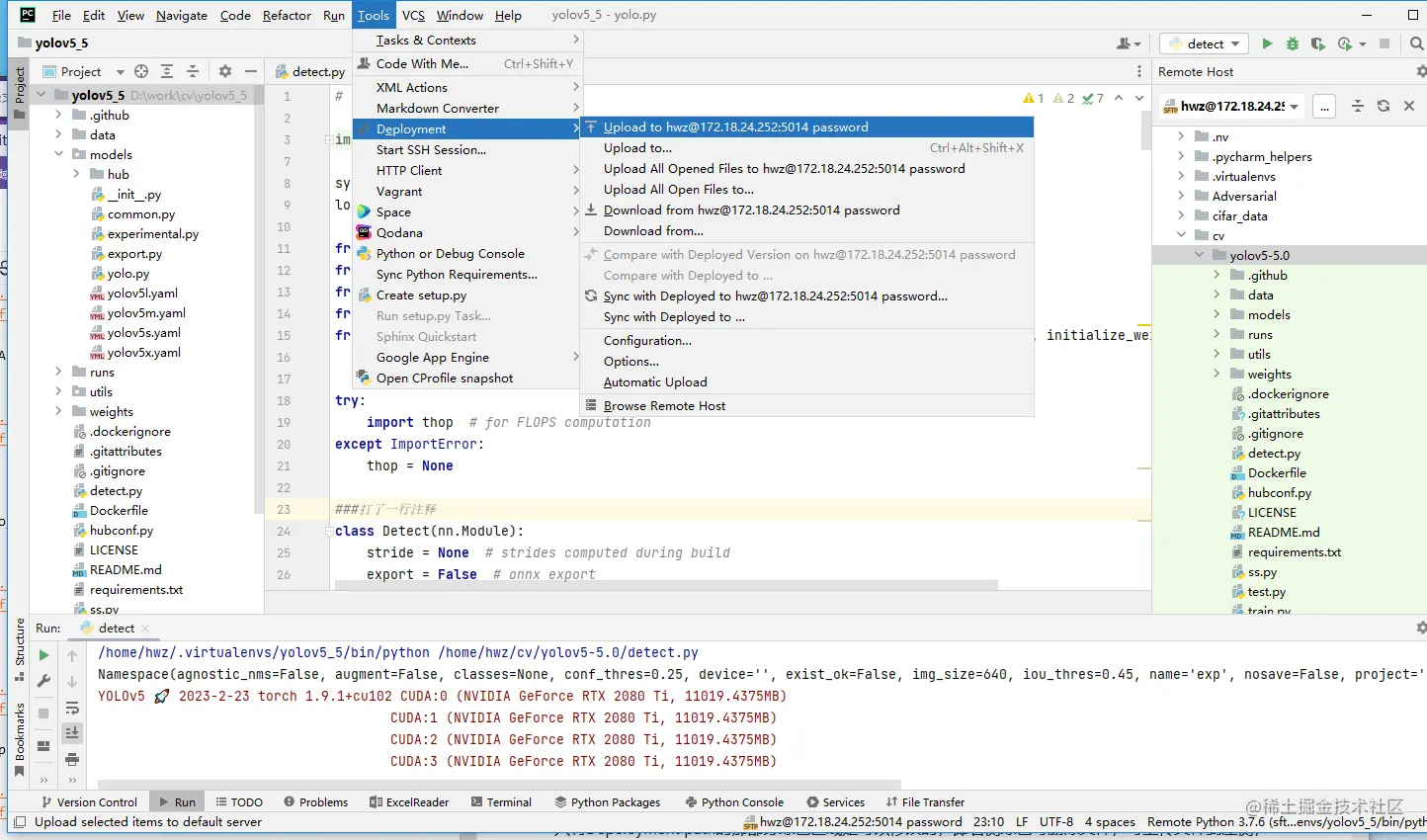Run detect with Coverage shield icon

point(1317,43)
